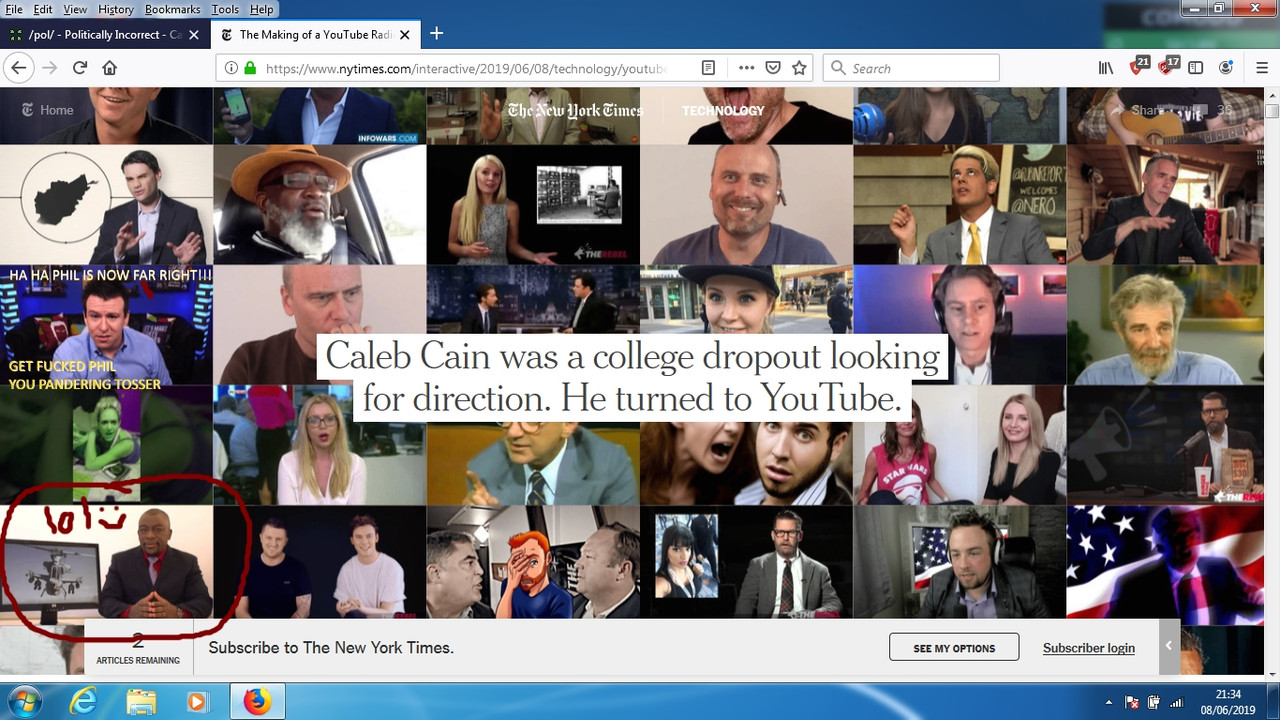Open the Edit menu
This screenshot has height=720, width=1280.
pos(43,9)
